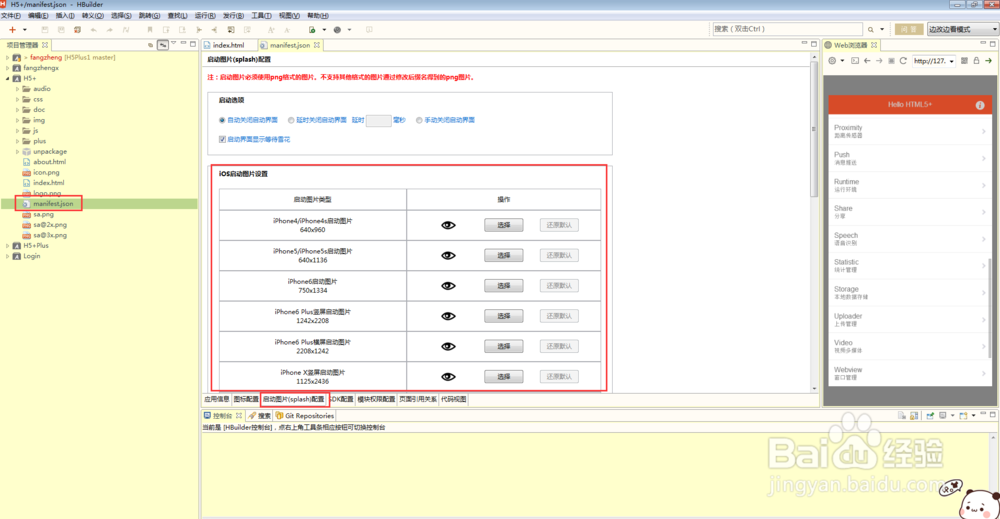Open the http://127 address dropdown
The width and height of the screenshot is (1000, 519).
click(952, 61)
